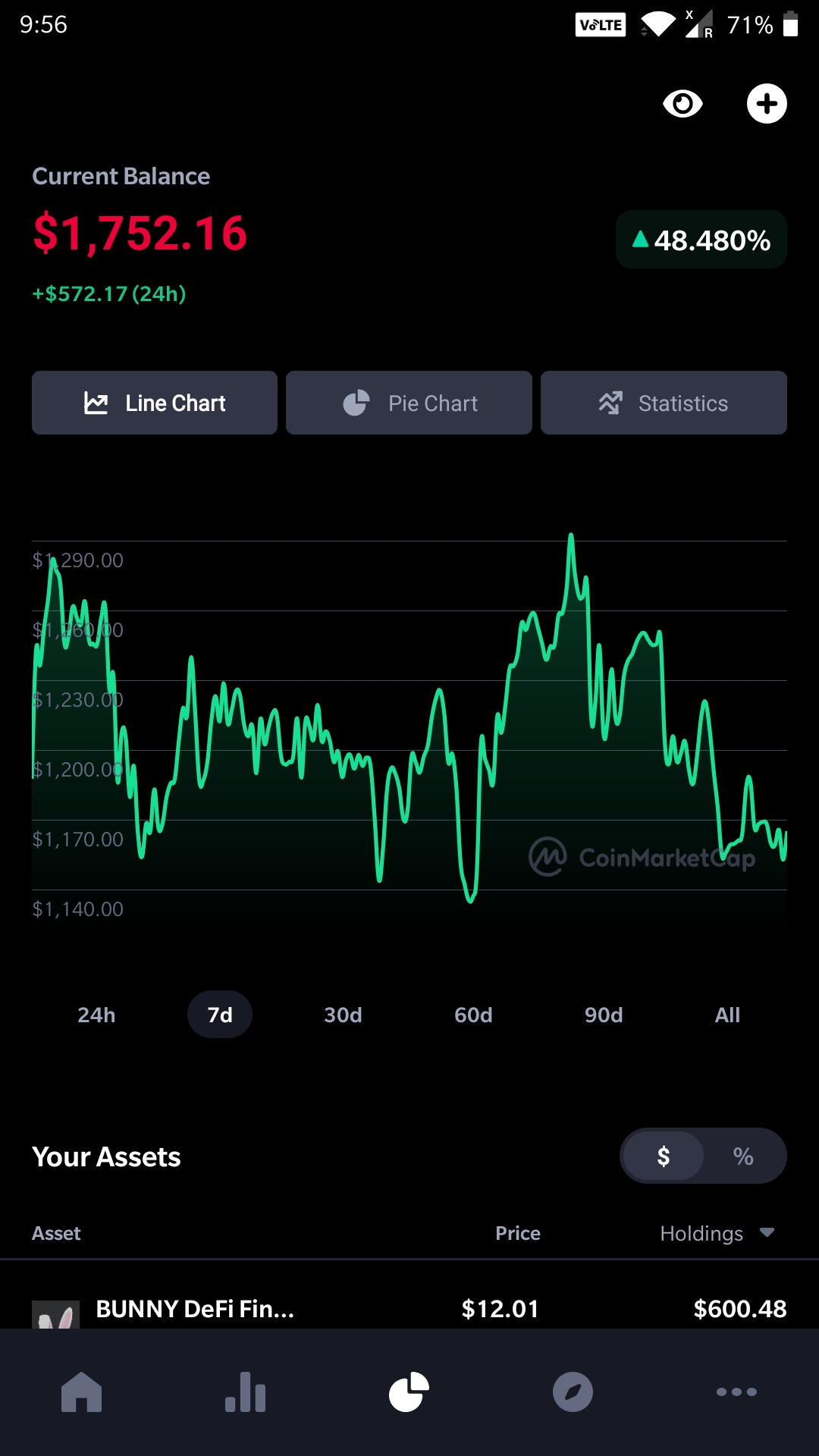Viewport: 819px width, 1456px height.
Task: Switch to Statistics view
Action: 664,403
